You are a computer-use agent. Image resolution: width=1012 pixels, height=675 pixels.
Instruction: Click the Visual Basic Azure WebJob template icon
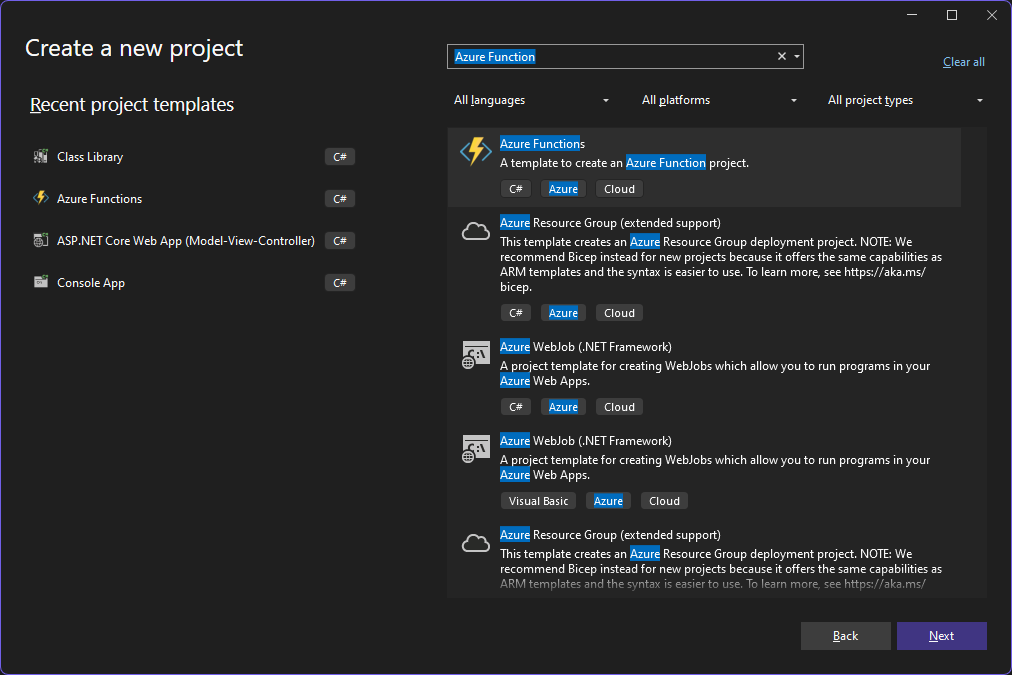coord(475,449)
